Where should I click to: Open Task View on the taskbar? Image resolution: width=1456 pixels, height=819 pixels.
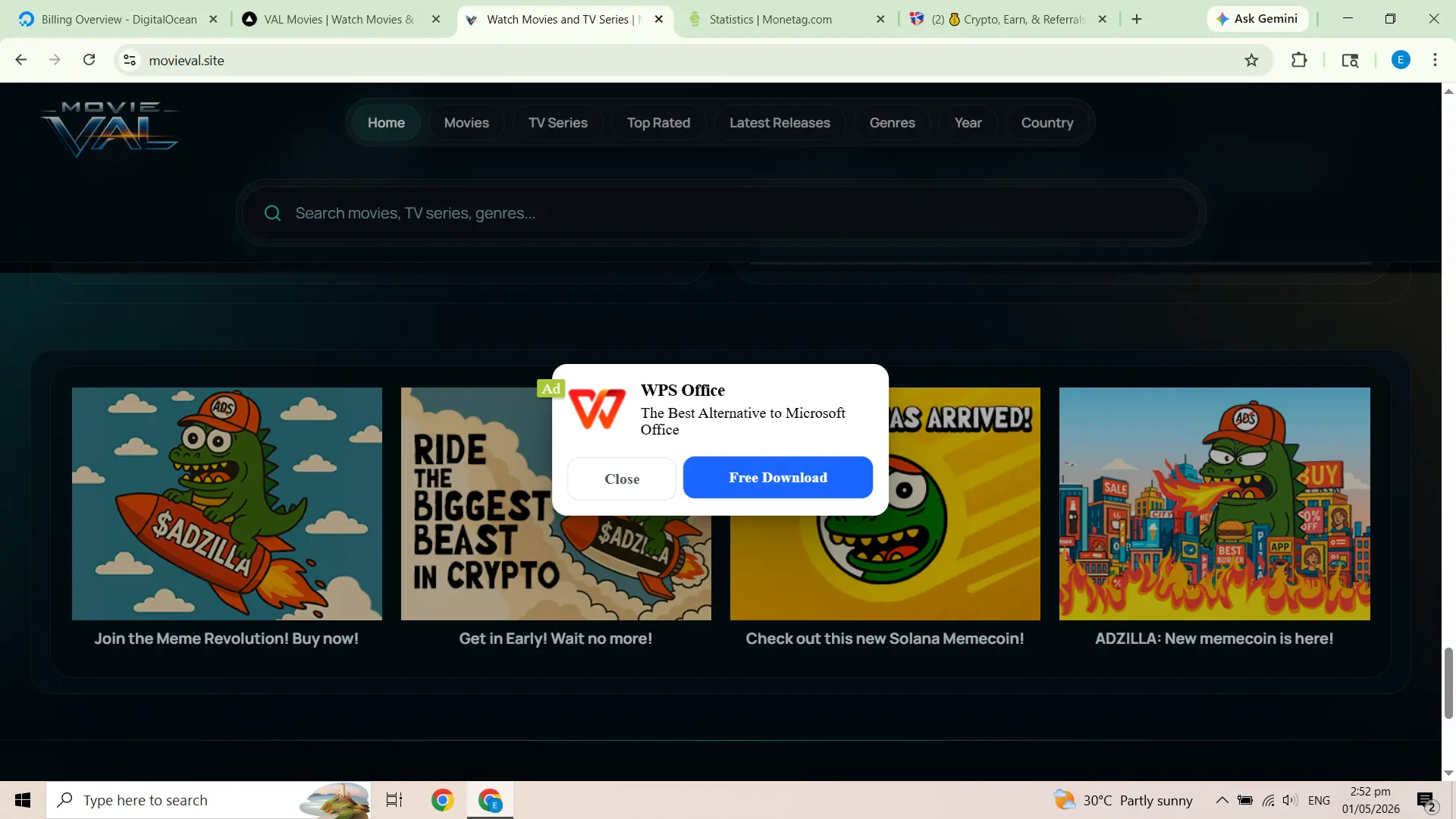[x=394, y=800]
